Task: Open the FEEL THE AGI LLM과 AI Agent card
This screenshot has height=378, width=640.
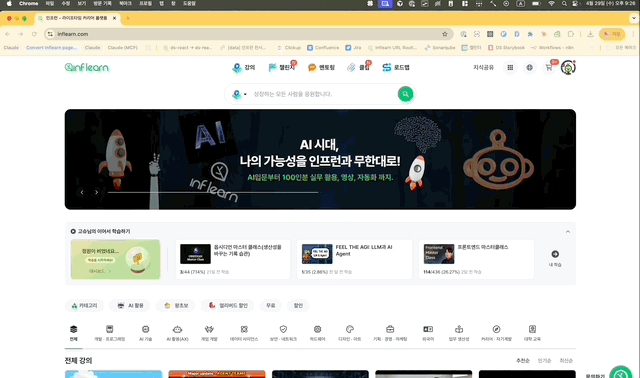Action: coord(354,259)
